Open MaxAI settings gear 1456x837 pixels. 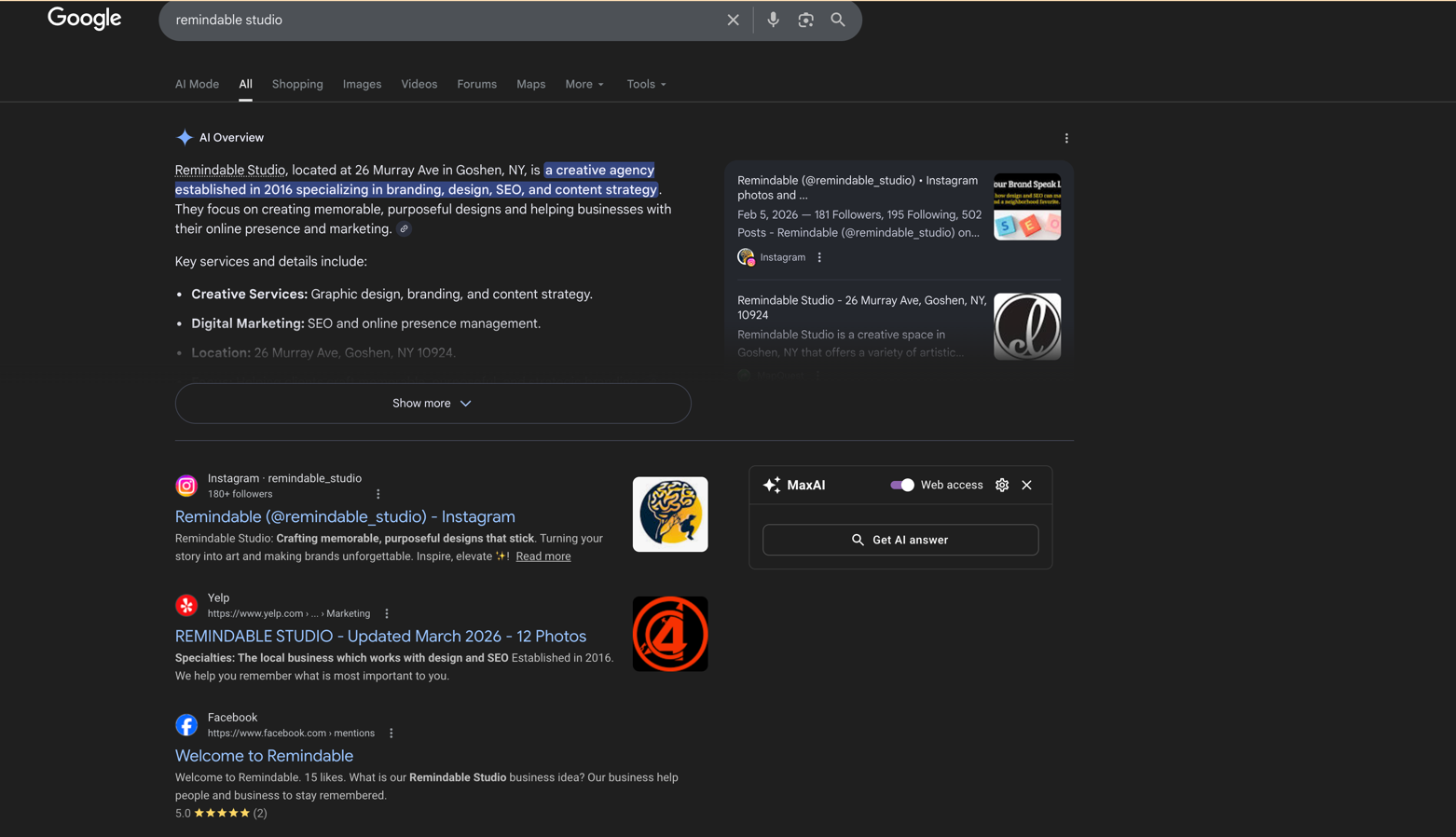[x=1002, y=485]
